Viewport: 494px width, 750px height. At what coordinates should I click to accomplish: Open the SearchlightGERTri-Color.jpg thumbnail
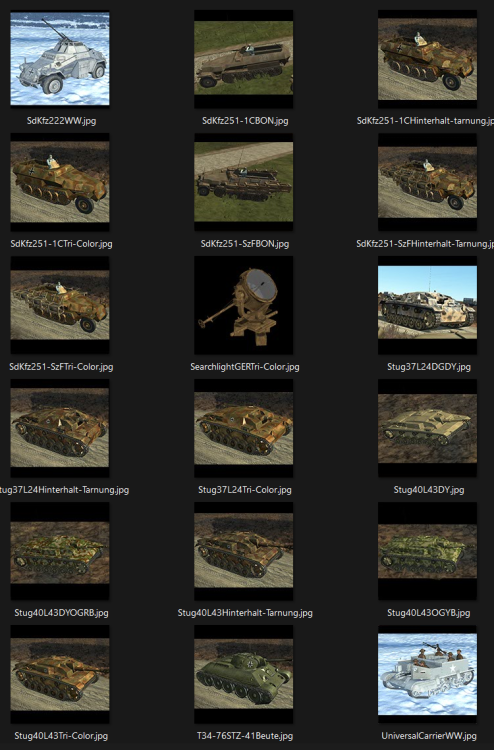[243, 305]
